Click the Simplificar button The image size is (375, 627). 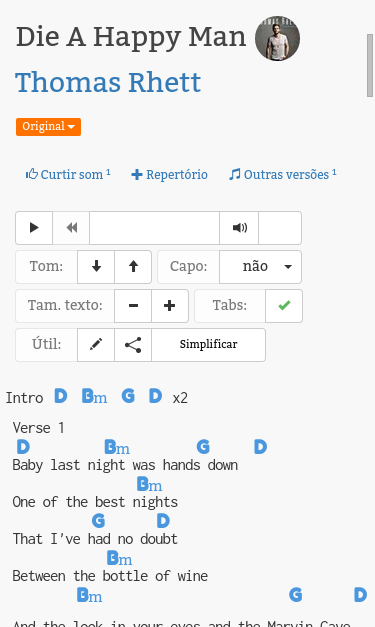tap(208, 345)
